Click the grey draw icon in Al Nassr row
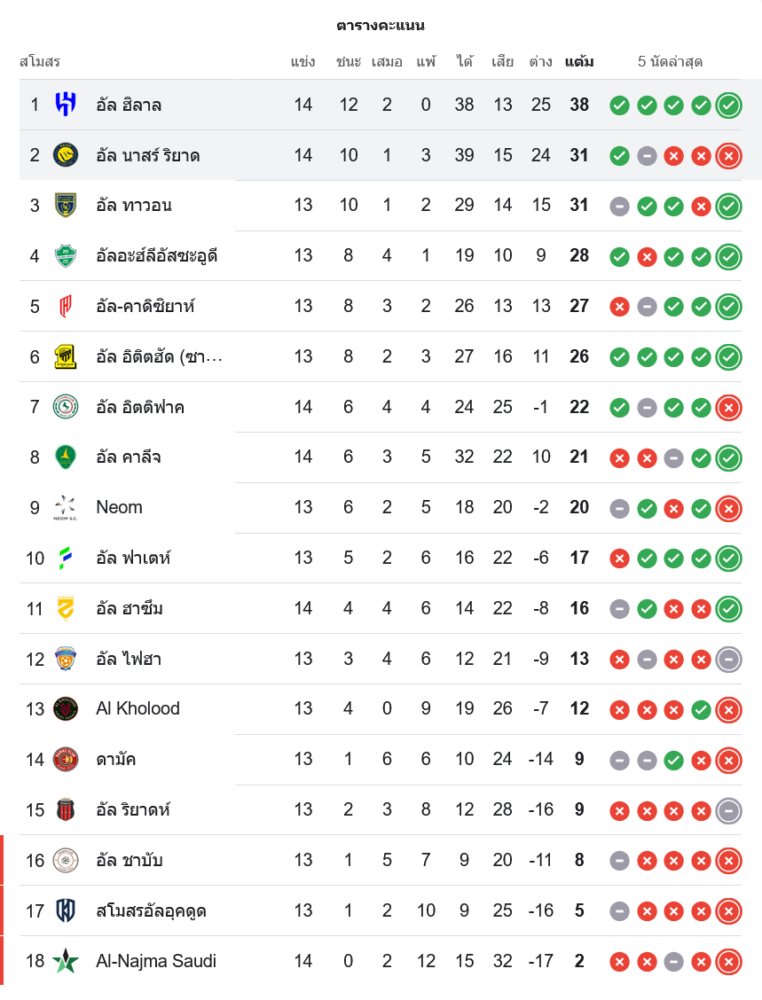 click(x=647, y=155)
